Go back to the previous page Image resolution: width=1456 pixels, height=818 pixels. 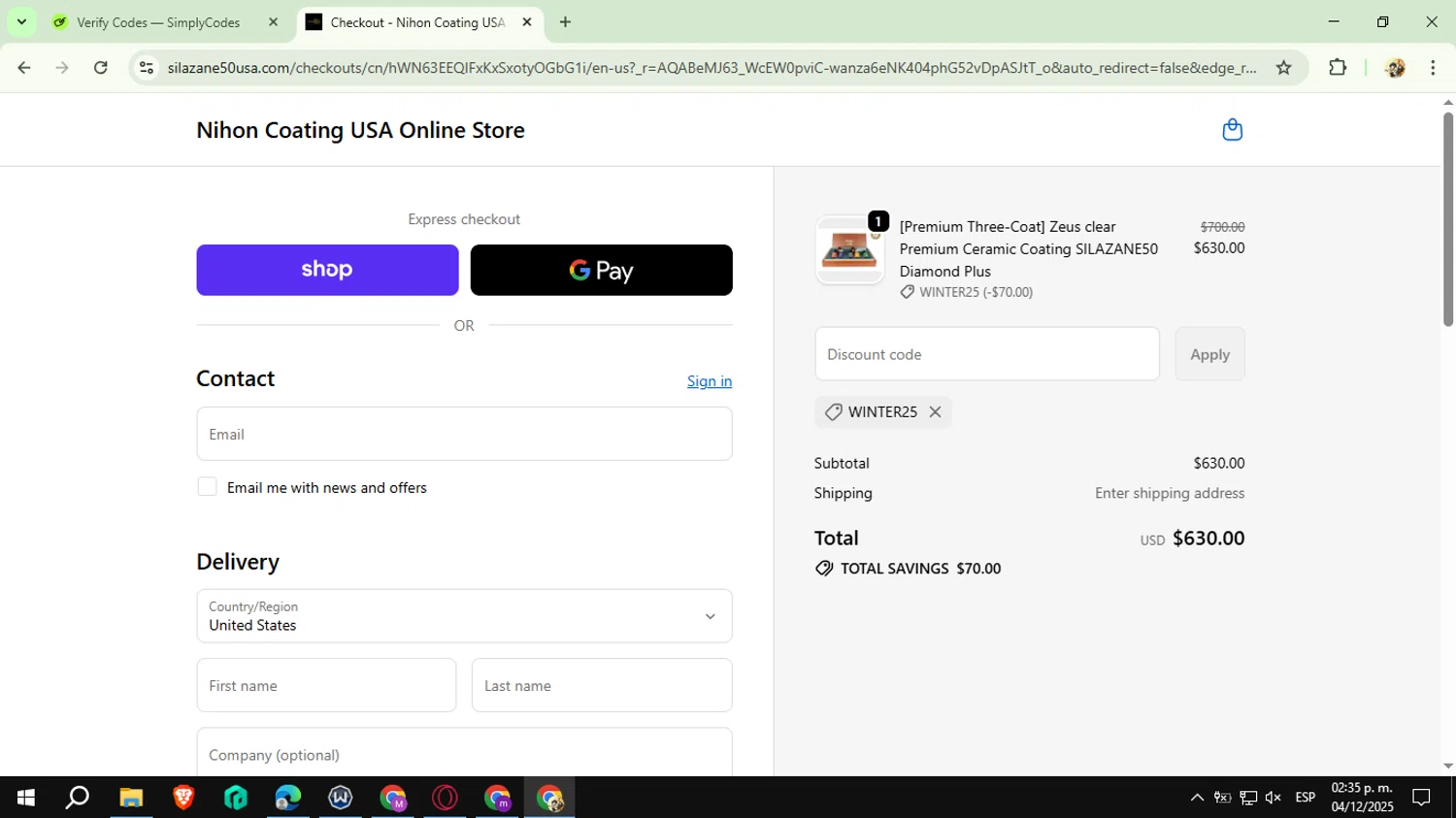tap(24, 67)
